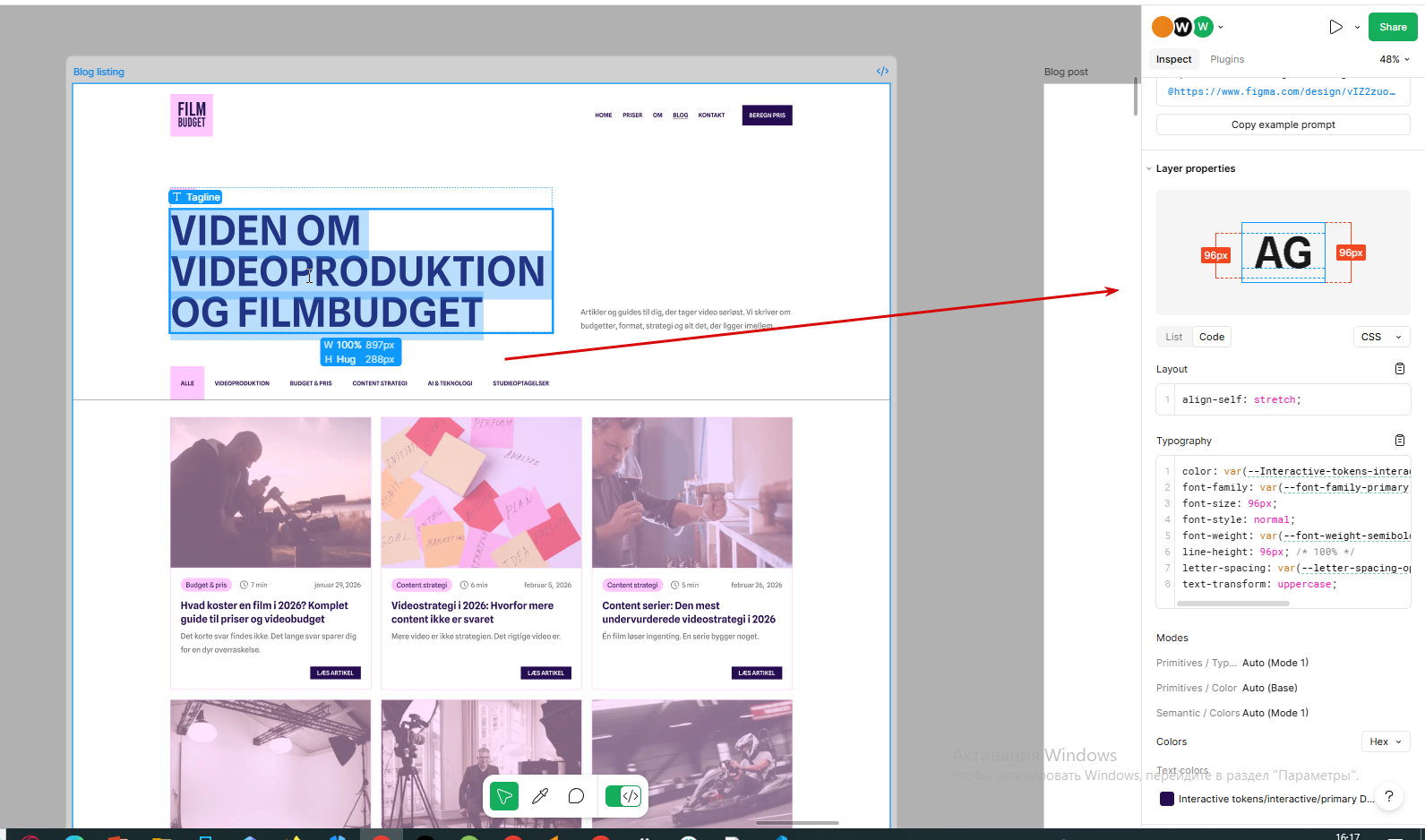Switch to the Plugins tab
Viewport: 1425px width, 840px height.
pyautogui.click(x=1227, y=59)
